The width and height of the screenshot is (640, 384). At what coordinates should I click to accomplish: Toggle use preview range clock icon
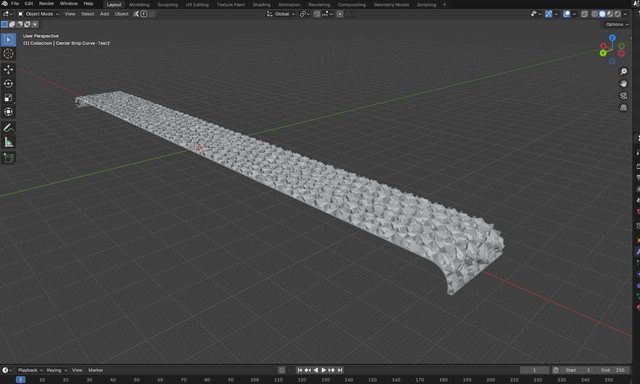tap(556, 370)
